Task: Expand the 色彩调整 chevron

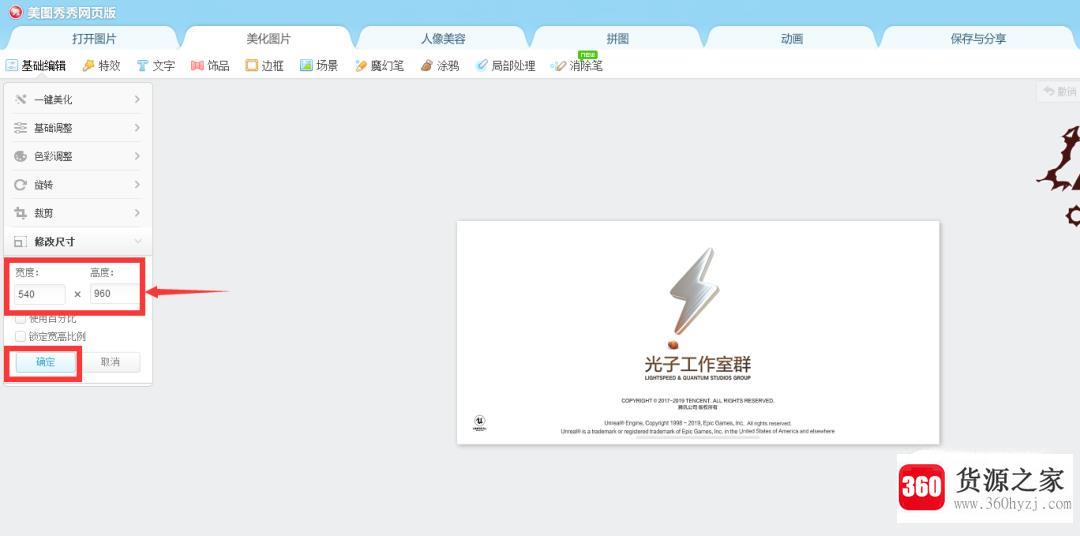Action: [x=137, y=156]
